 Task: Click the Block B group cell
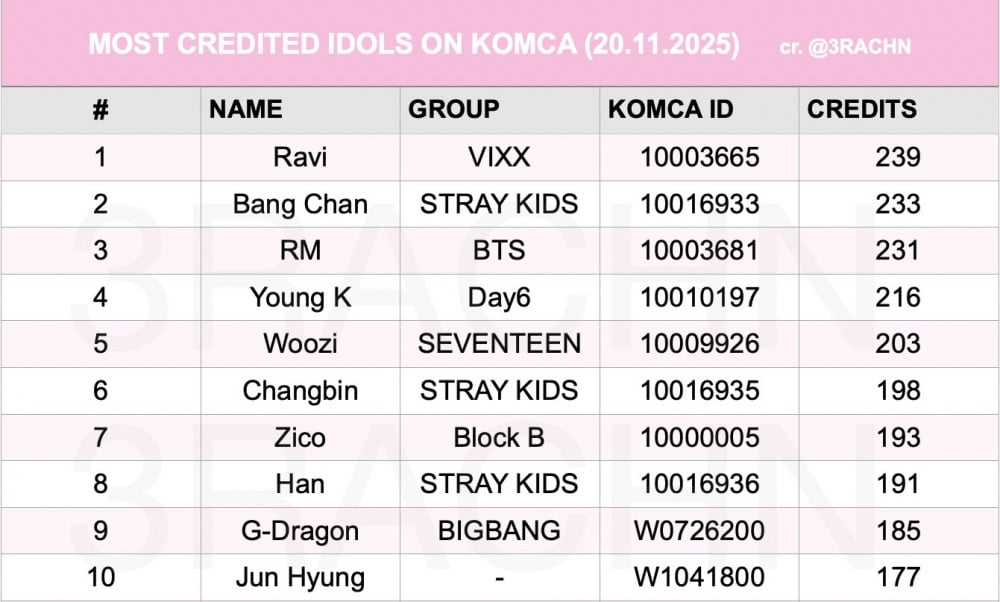(498, 437)
